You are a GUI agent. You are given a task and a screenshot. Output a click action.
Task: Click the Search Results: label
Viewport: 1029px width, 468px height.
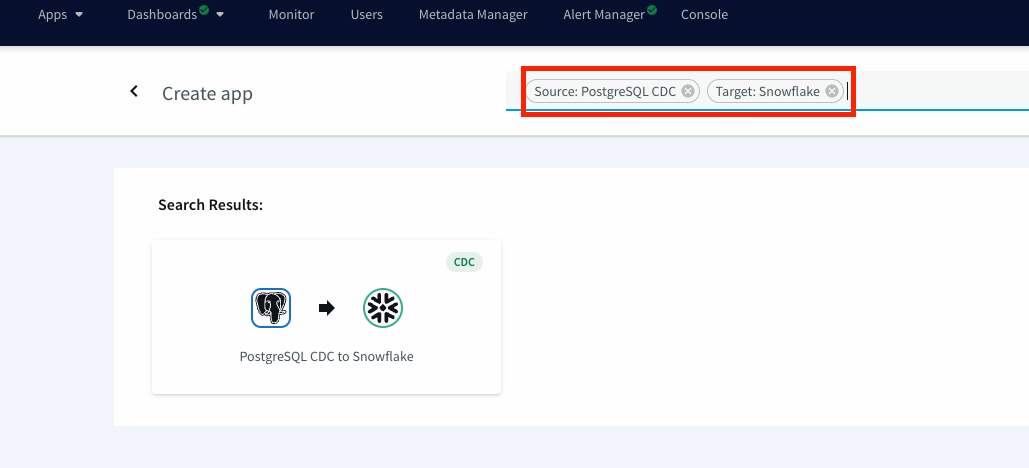click(211, 205)
